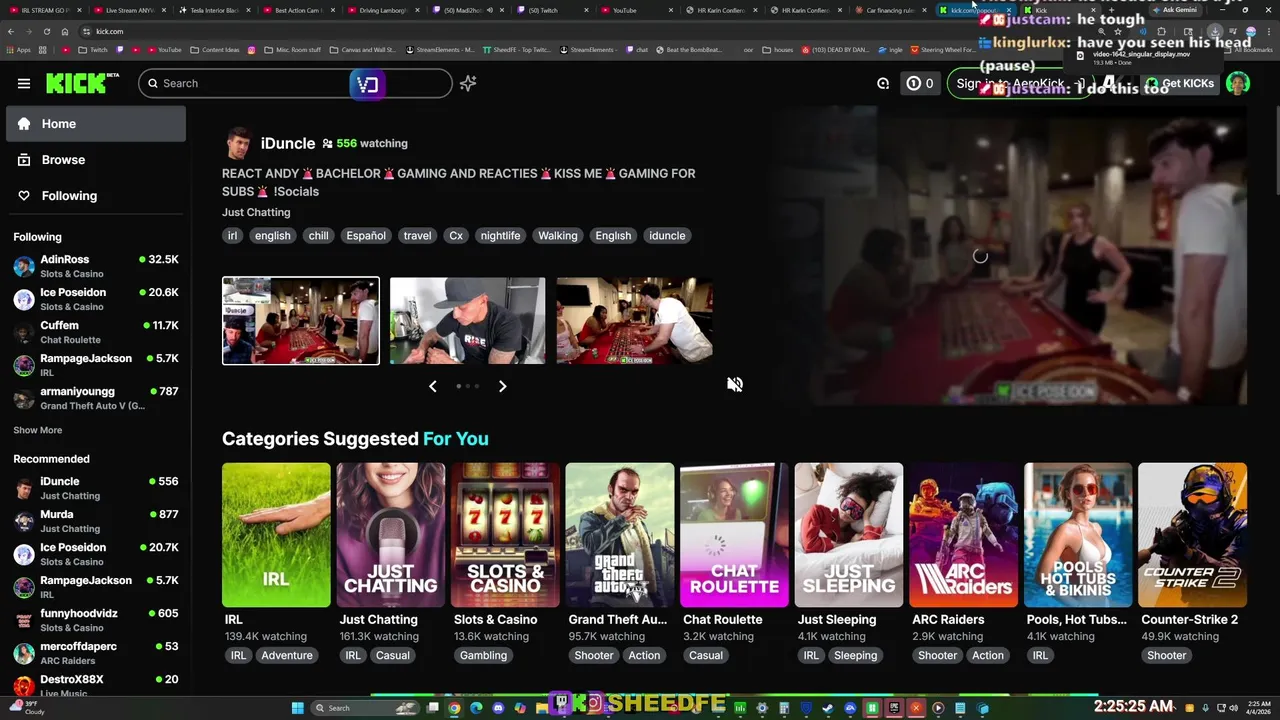Open the Browse sidebar item

[96, 160]
